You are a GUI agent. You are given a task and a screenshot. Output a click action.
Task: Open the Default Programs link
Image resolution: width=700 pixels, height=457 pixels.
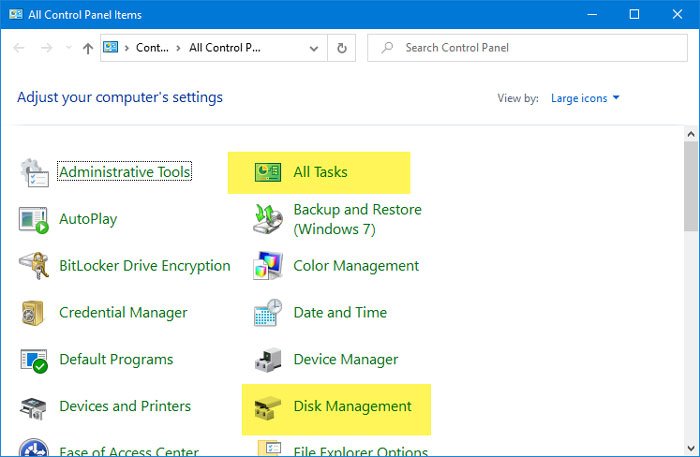point(116,360)
